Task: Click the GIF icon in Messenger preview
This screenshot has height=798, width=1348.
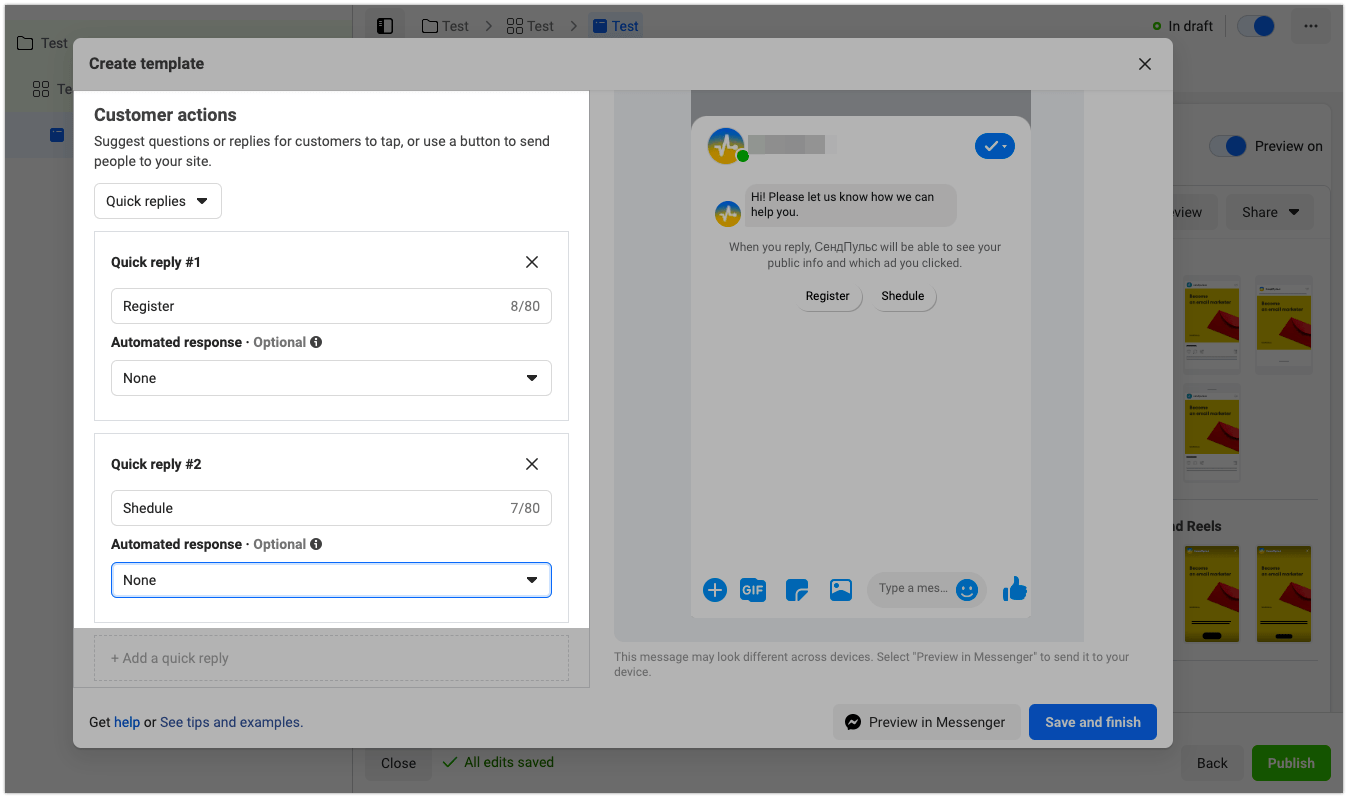Action: pos(753,590)
